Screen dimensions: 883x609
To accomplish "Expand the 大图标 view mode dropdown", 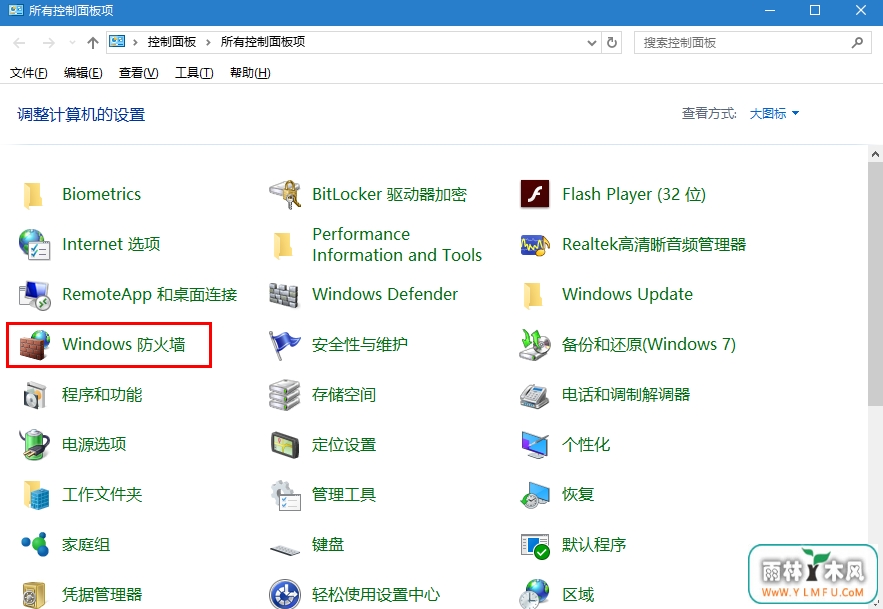I will 774,114.
